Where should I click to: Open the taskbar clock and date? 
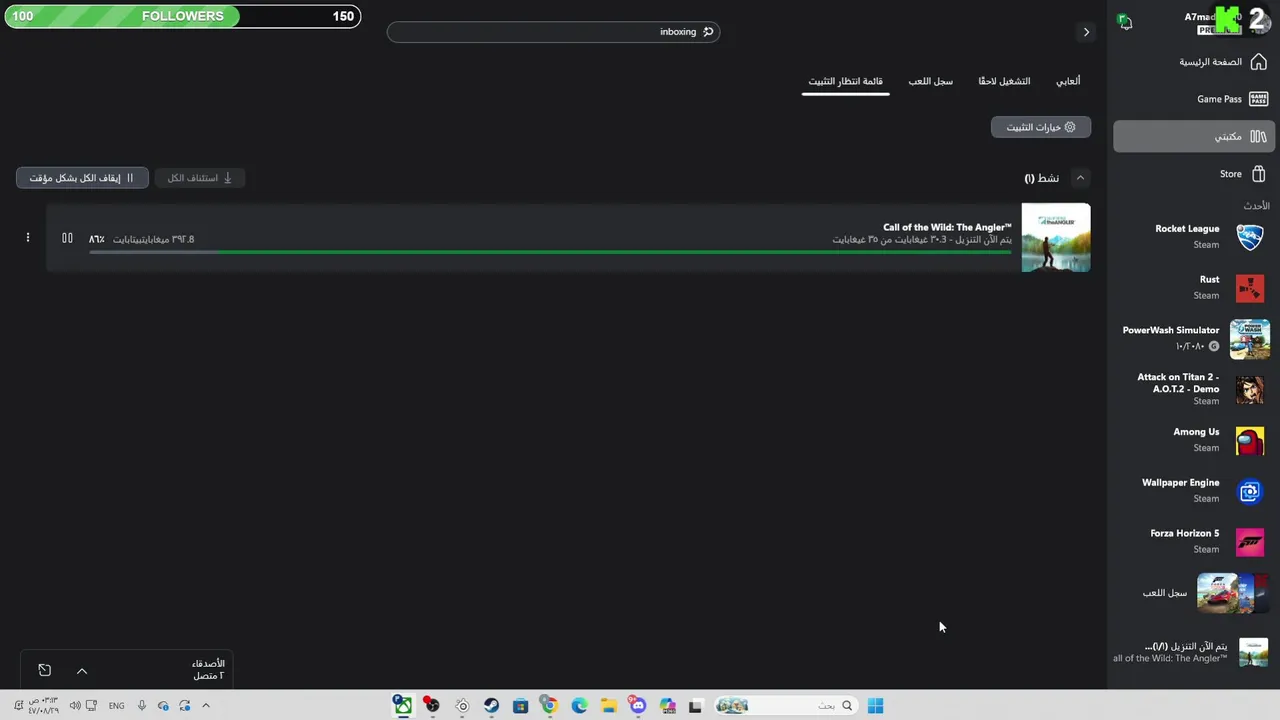tap(43, 706)
